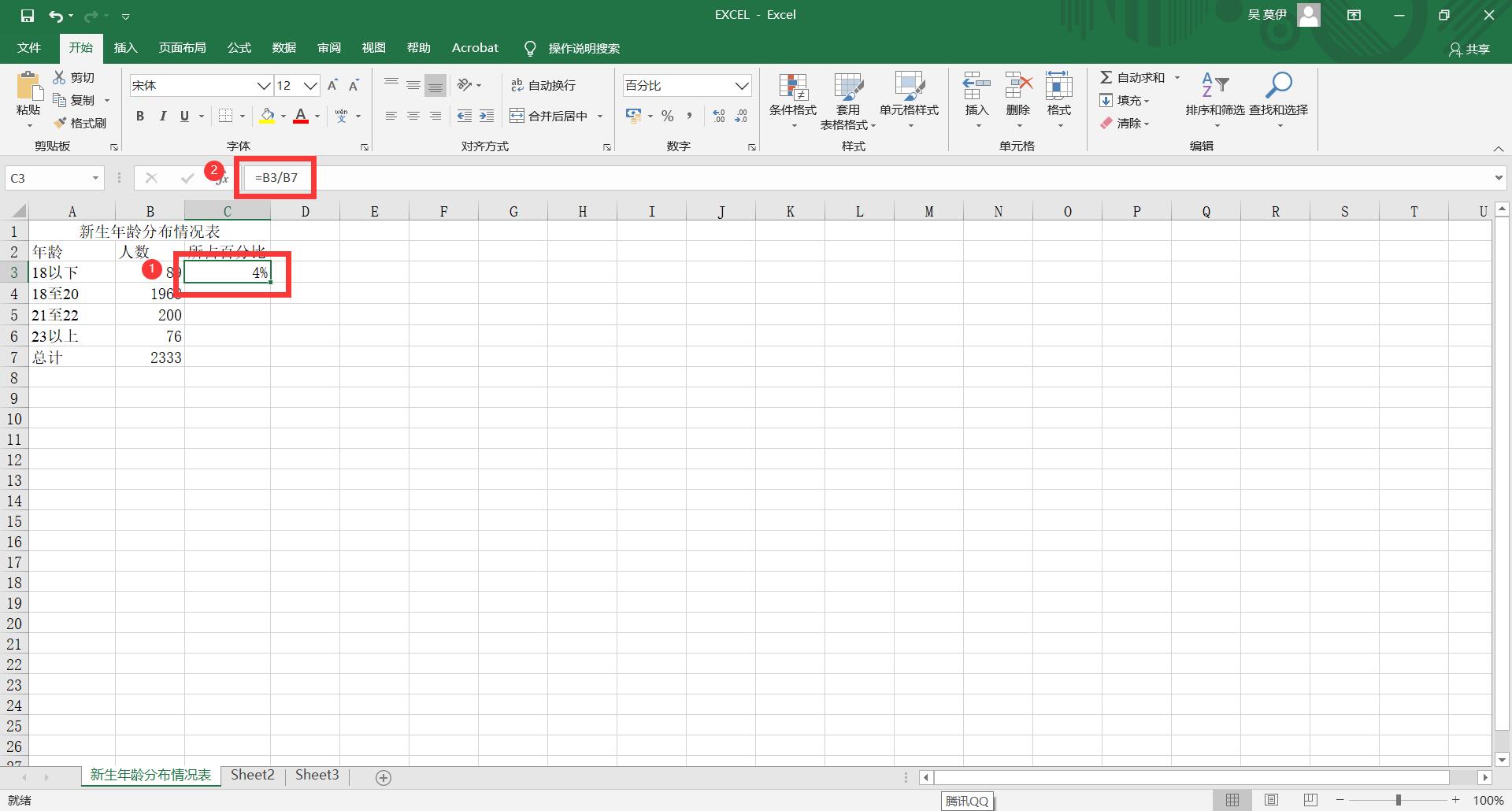Toggle center alignment for cell text
The height and width of the screenshot is (811, 1512).
pyautogui.click(x=413, y=116)
